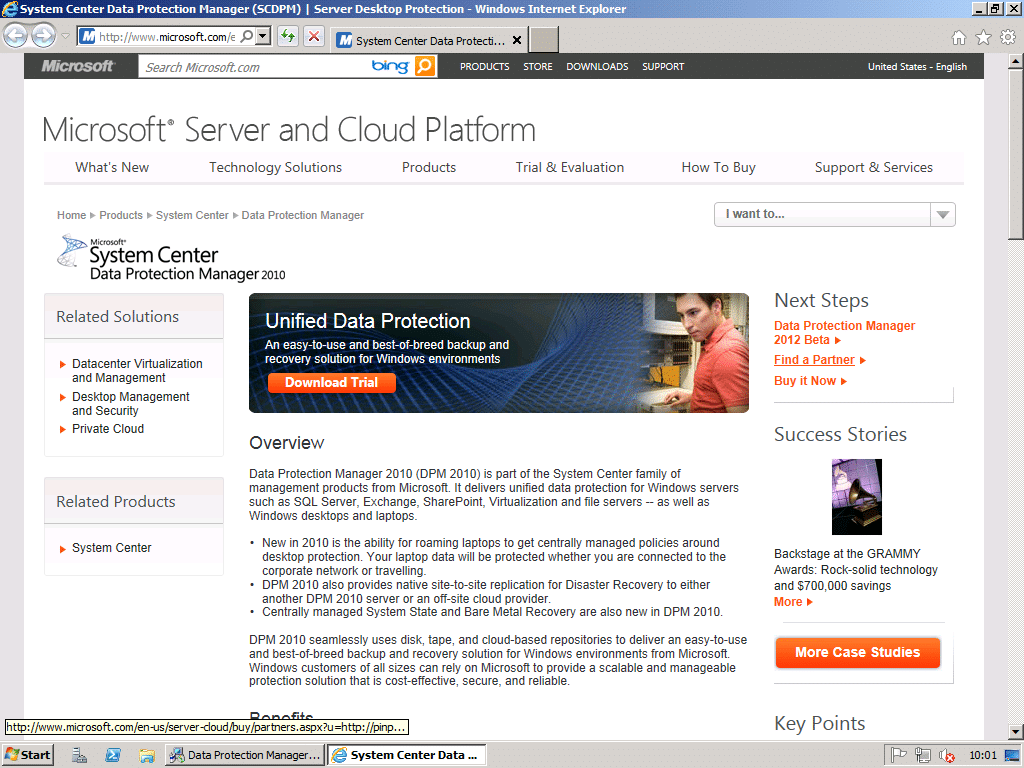The width and height of the screenshot is (1024, 768).
Task: Switch to Data Protection Manager taskbar window
Action: pyautogui.click(x=245, y=755)
